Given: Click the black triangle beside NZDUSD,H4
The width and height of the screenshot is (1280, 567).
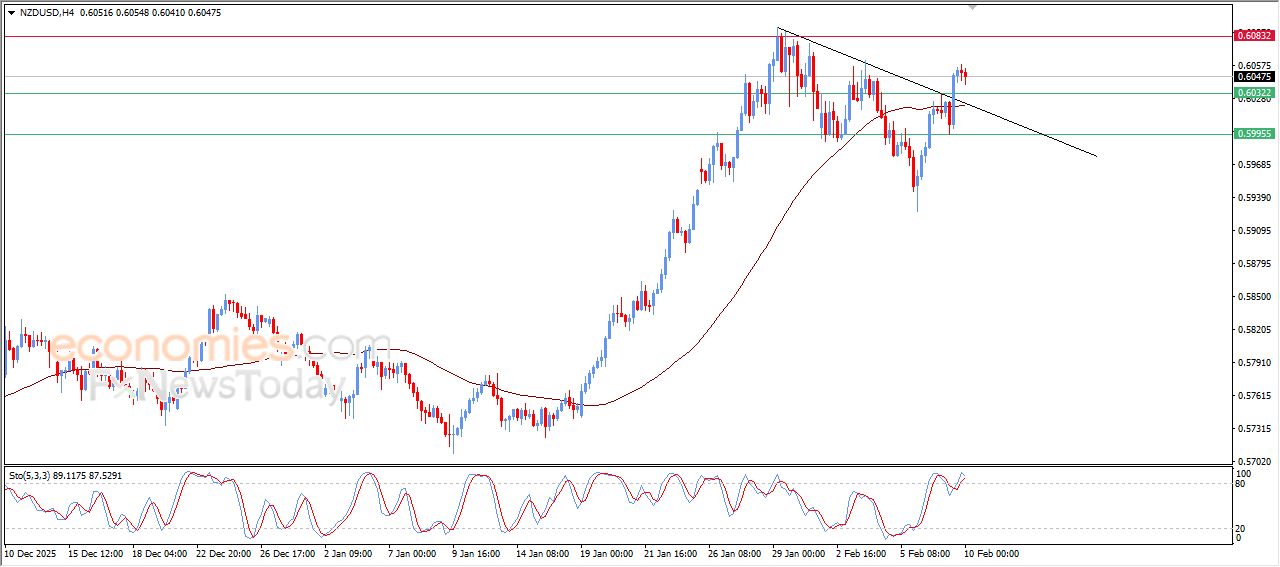Looking at the screenshot, I should pyautogui.click(x=11, y=13).
